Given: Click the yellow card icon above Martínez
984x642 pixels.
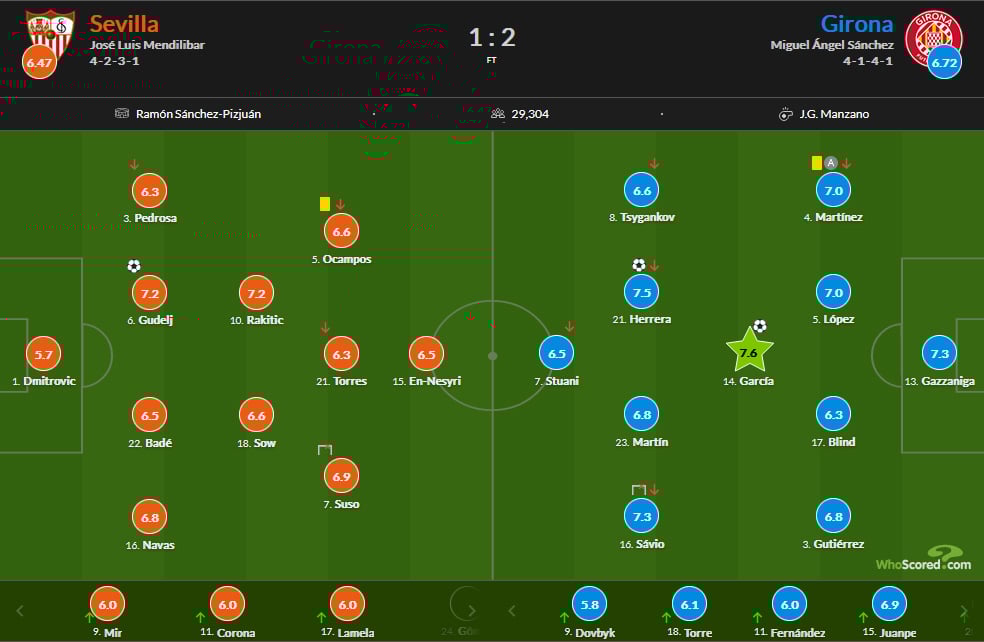Looking at the screenshot, I should 817,162.
